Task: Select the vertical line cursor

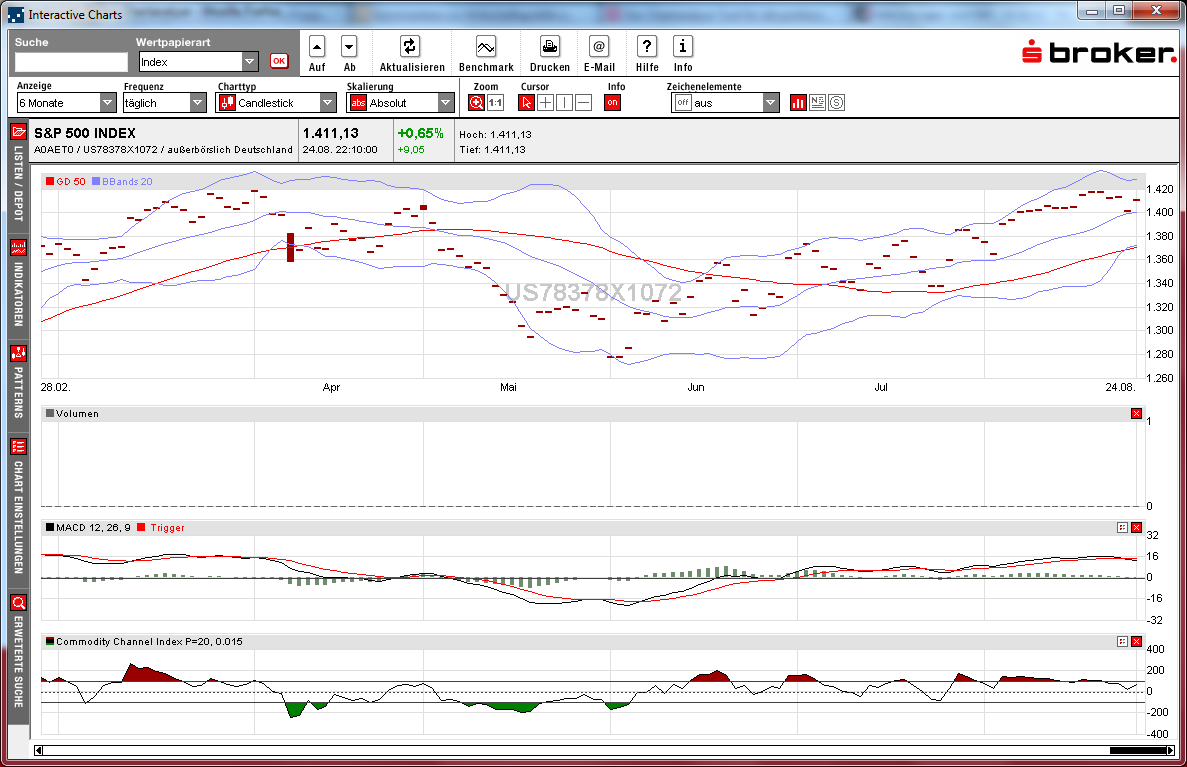Action: (564, 103)
